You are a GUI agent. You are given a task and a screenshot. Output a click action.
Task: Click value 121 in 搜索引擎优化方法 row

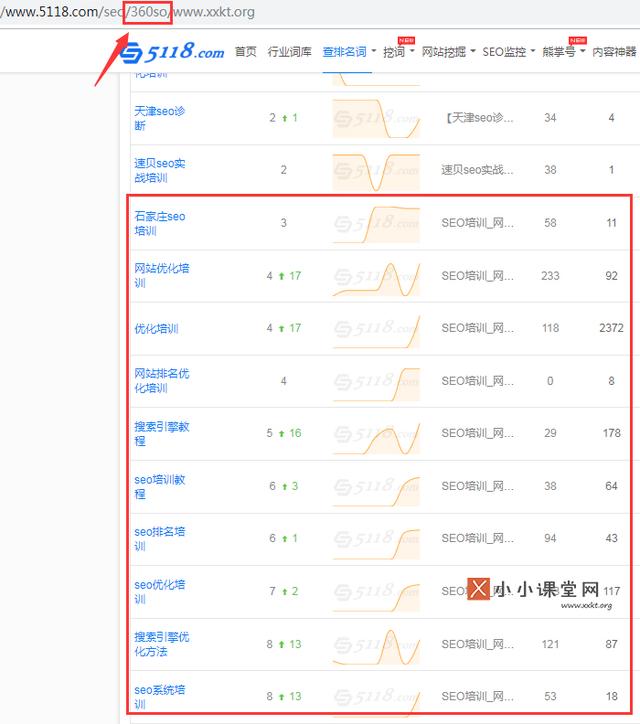pos(550,644)
